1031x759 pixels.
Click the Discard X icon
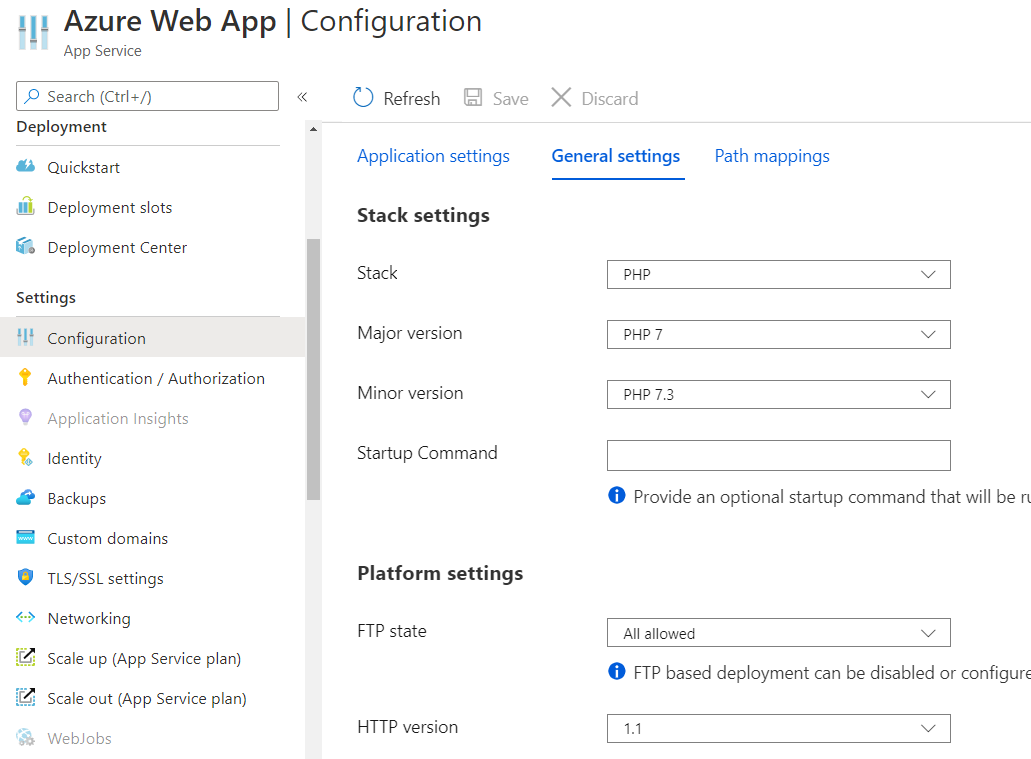(x=561, y=97)
